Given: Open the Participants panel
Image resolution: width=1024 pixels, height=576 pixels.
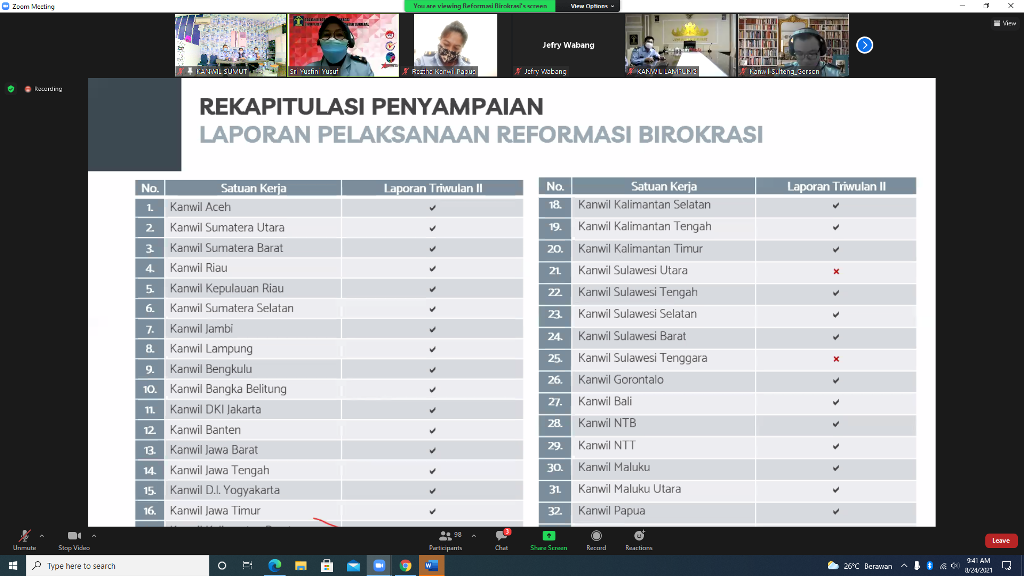Looking at the screenshot, I should tap(445, 537).
